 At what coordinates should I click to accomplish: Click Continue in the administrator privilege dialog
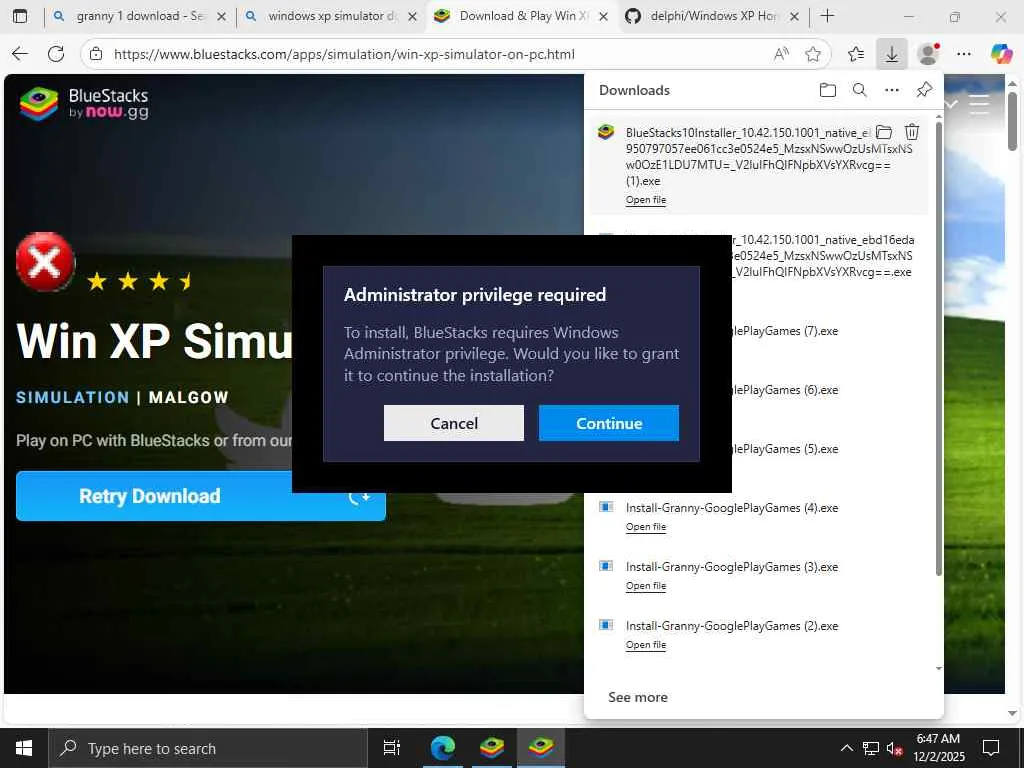tap(609, 423)
